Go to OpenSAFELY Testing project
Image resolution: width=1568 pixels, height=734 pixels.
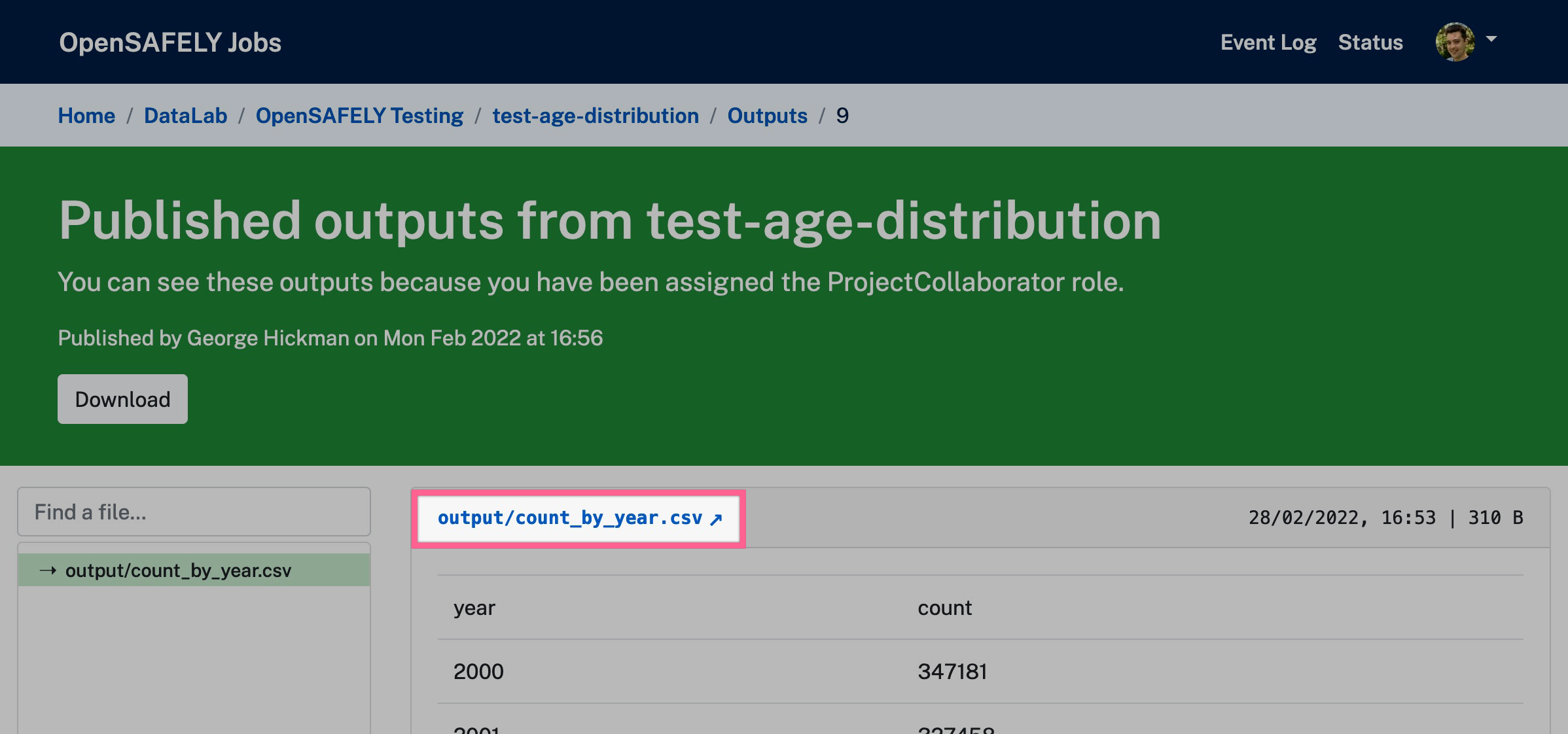pyautogui.click(x=359, y=115)
